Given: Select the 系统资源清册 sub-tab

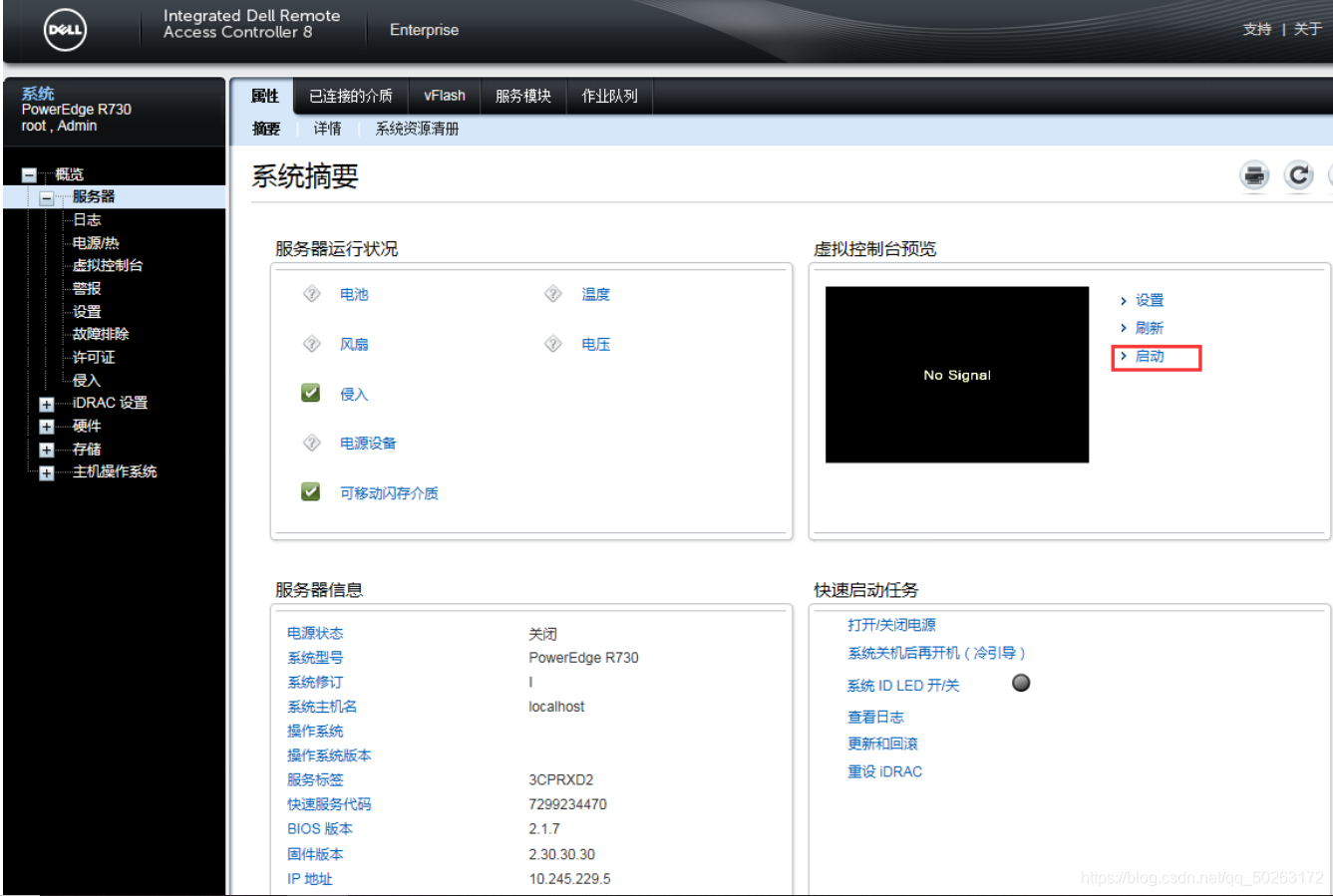Looking at the screenshot, I should pyautogui.click(x=417, y=129).
